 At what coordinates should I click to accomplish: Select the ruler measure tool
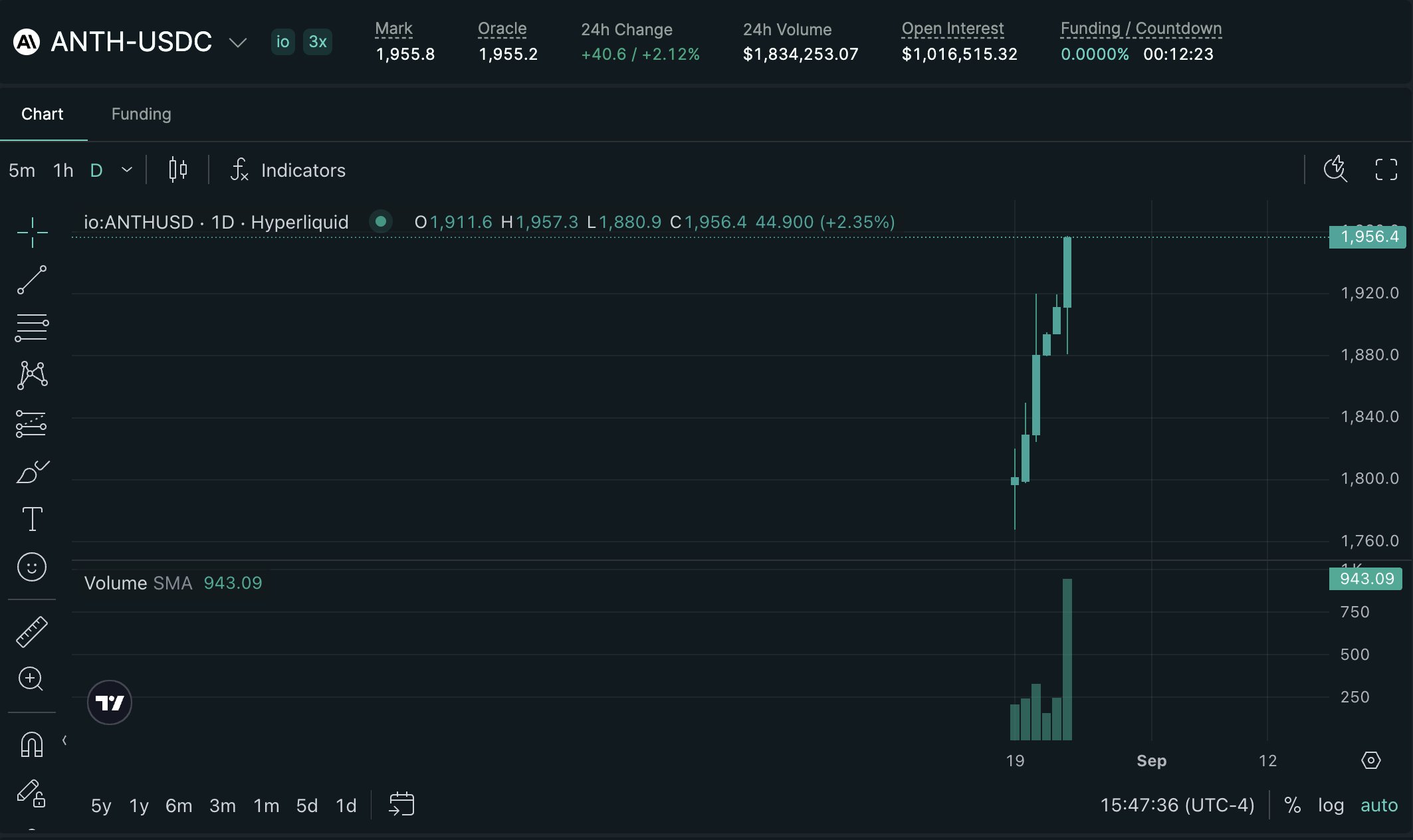tap(32, 631)
